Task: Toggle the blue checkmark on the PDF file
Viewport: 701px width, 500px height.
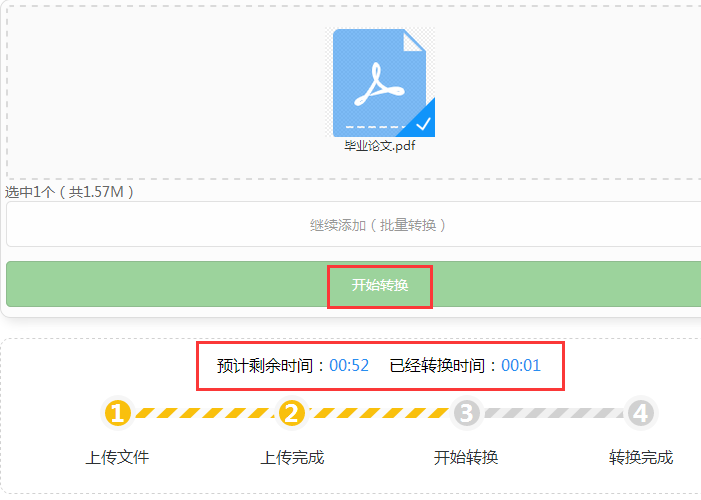Action: [422, 123]
